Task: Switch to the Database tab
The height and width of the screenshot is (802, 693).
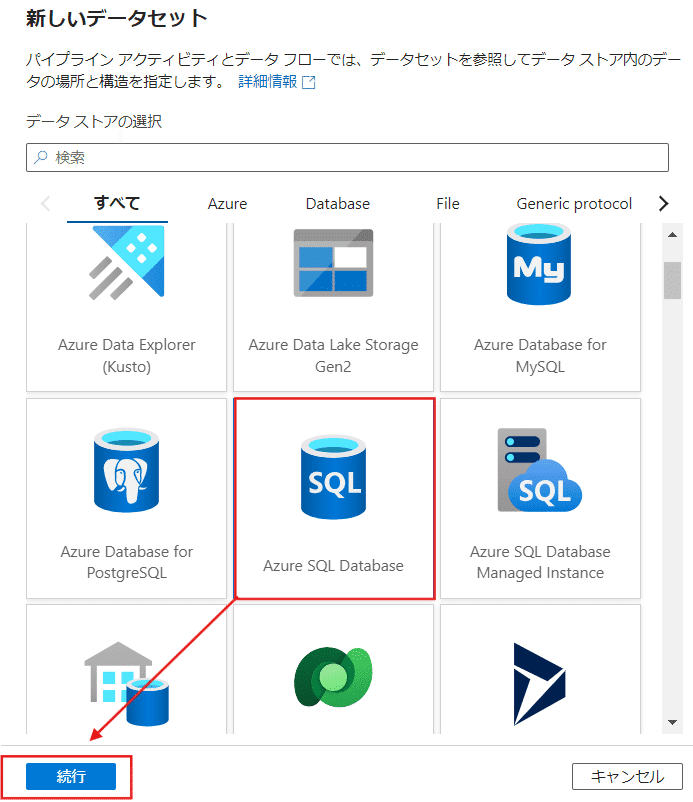Action: click(x=338, y=204)
